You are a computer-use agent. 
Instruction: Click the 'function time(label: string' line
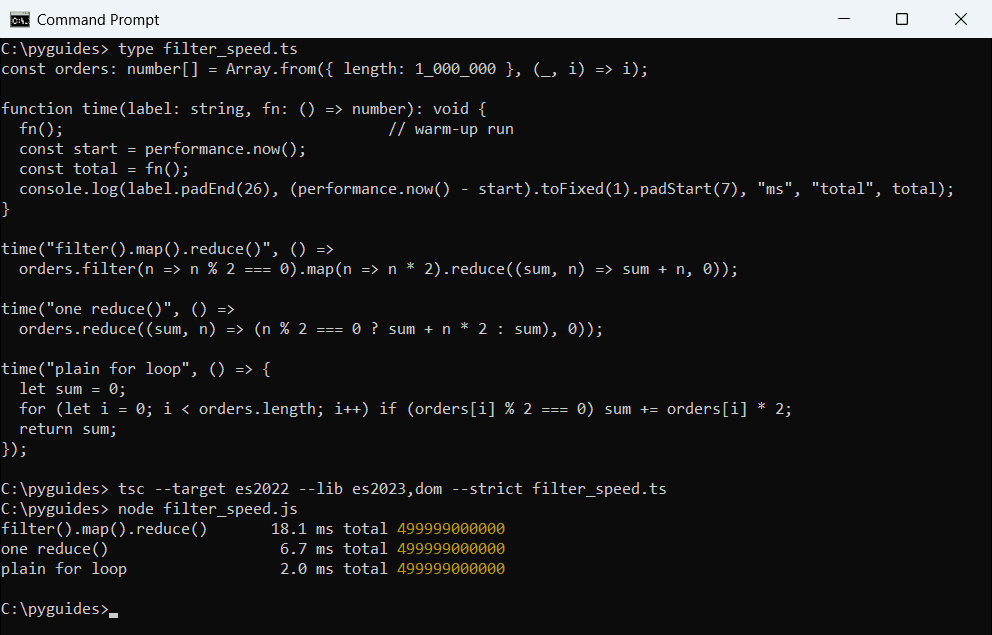point(244,109)
